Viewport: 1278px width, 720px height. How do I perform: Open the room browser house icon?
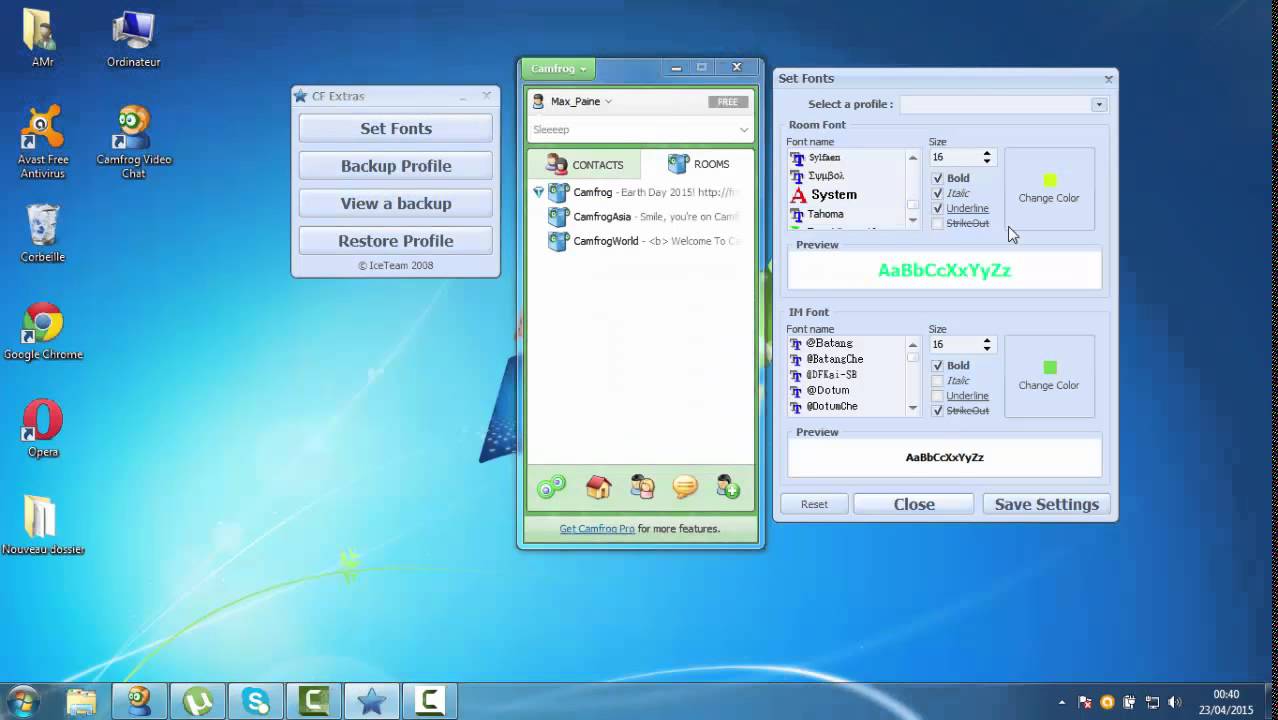tap(598, 487)
